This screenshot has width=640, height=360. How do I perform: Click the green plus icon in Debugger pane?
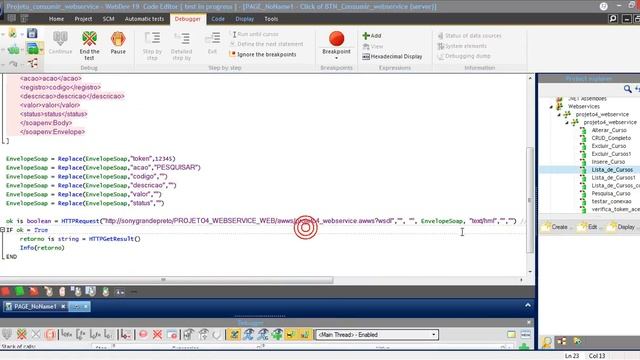point(524,347)
